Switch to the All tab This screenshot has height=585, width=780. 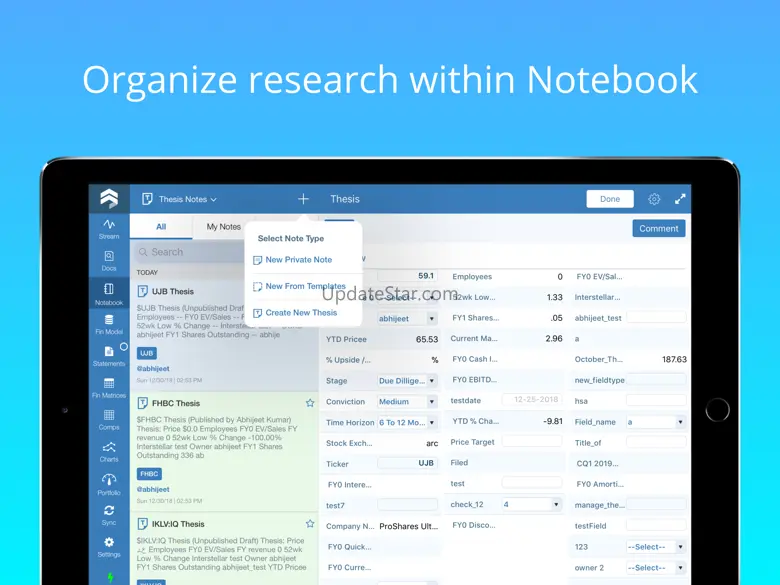coord(161,227)
